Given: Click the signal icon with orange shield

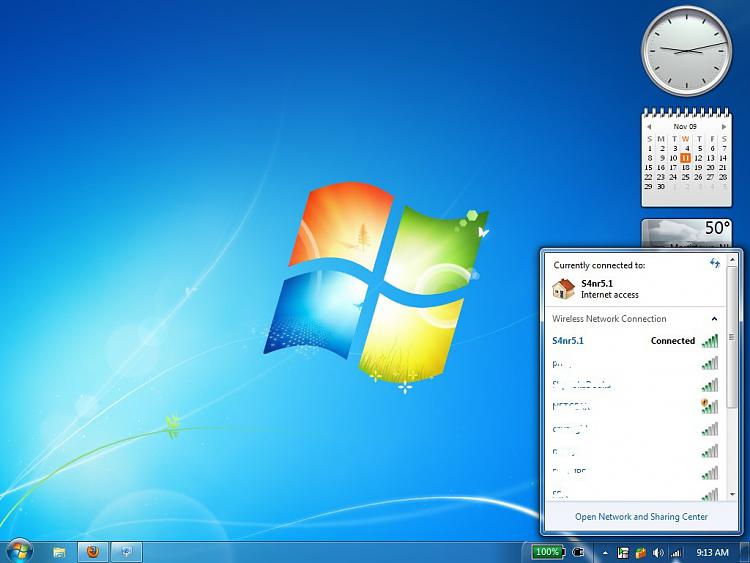Looking at the screenshot, I should point(710,407).
